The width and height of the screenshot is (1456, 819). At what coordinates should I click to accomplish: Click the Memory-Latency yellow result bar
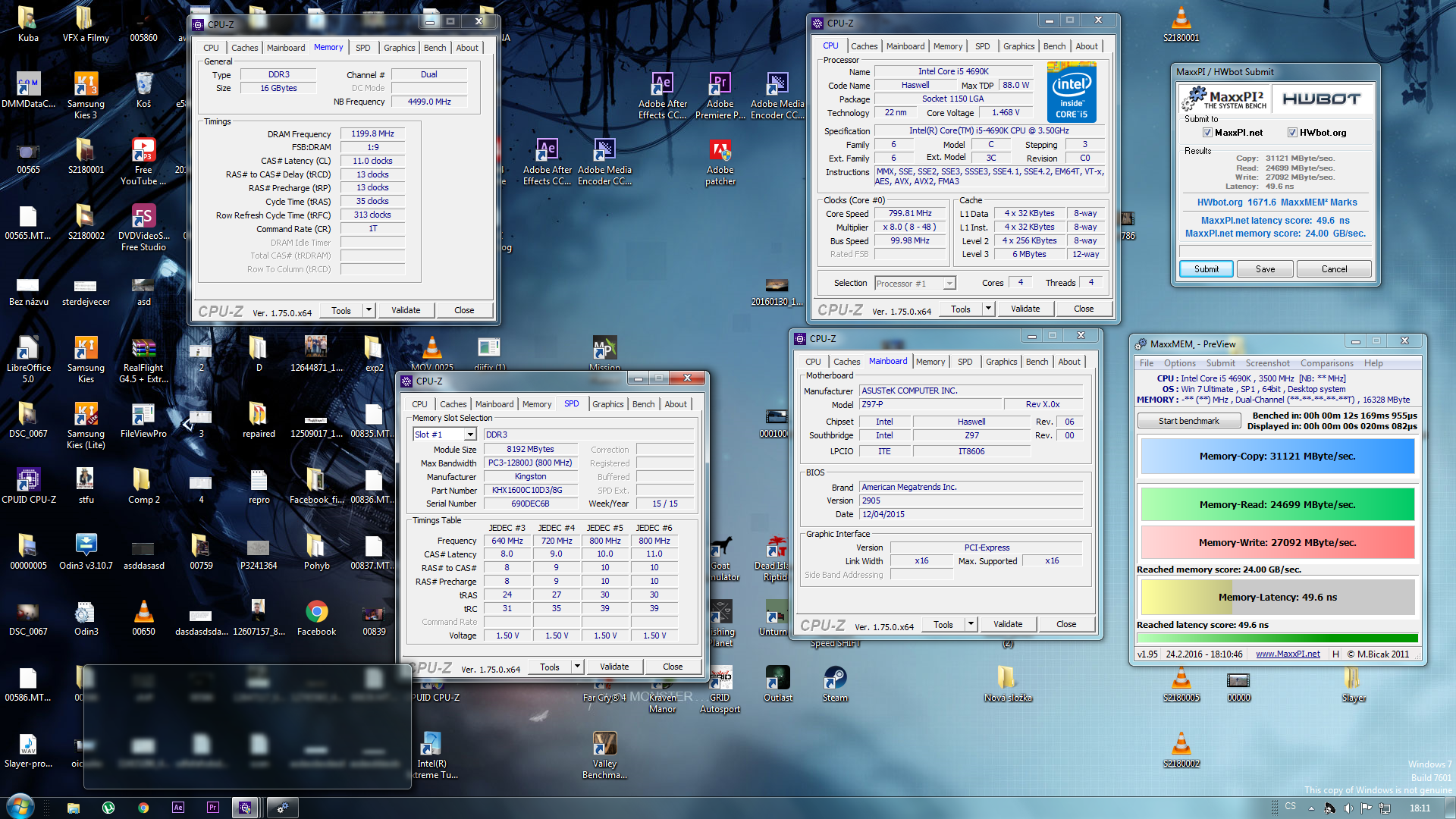(1277, 597)
